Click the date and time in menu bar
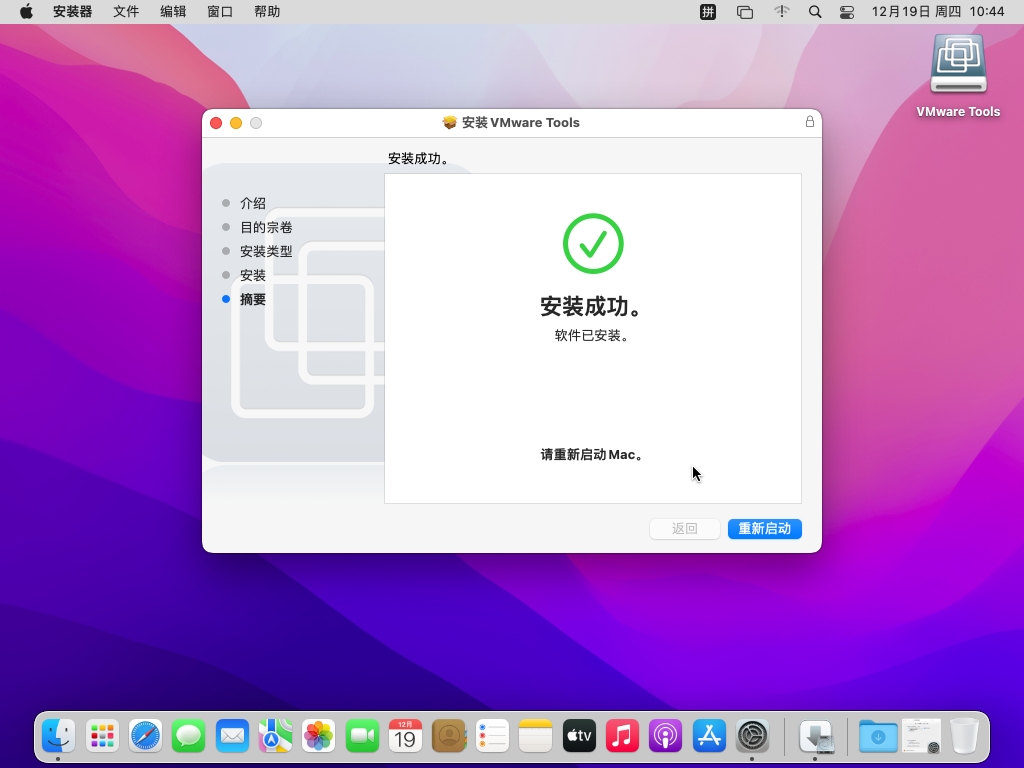Viewport: 1024px width, 768px height. (937, 12)
